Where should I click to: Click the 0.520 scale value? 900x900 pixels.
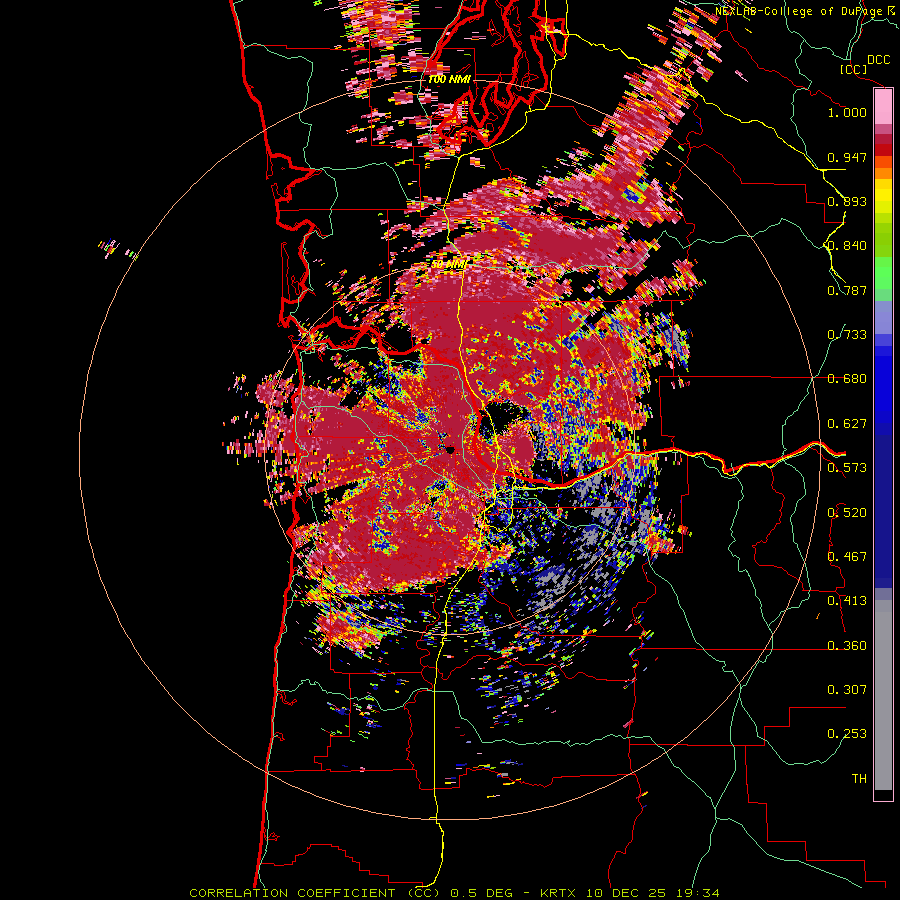(847, 513)
